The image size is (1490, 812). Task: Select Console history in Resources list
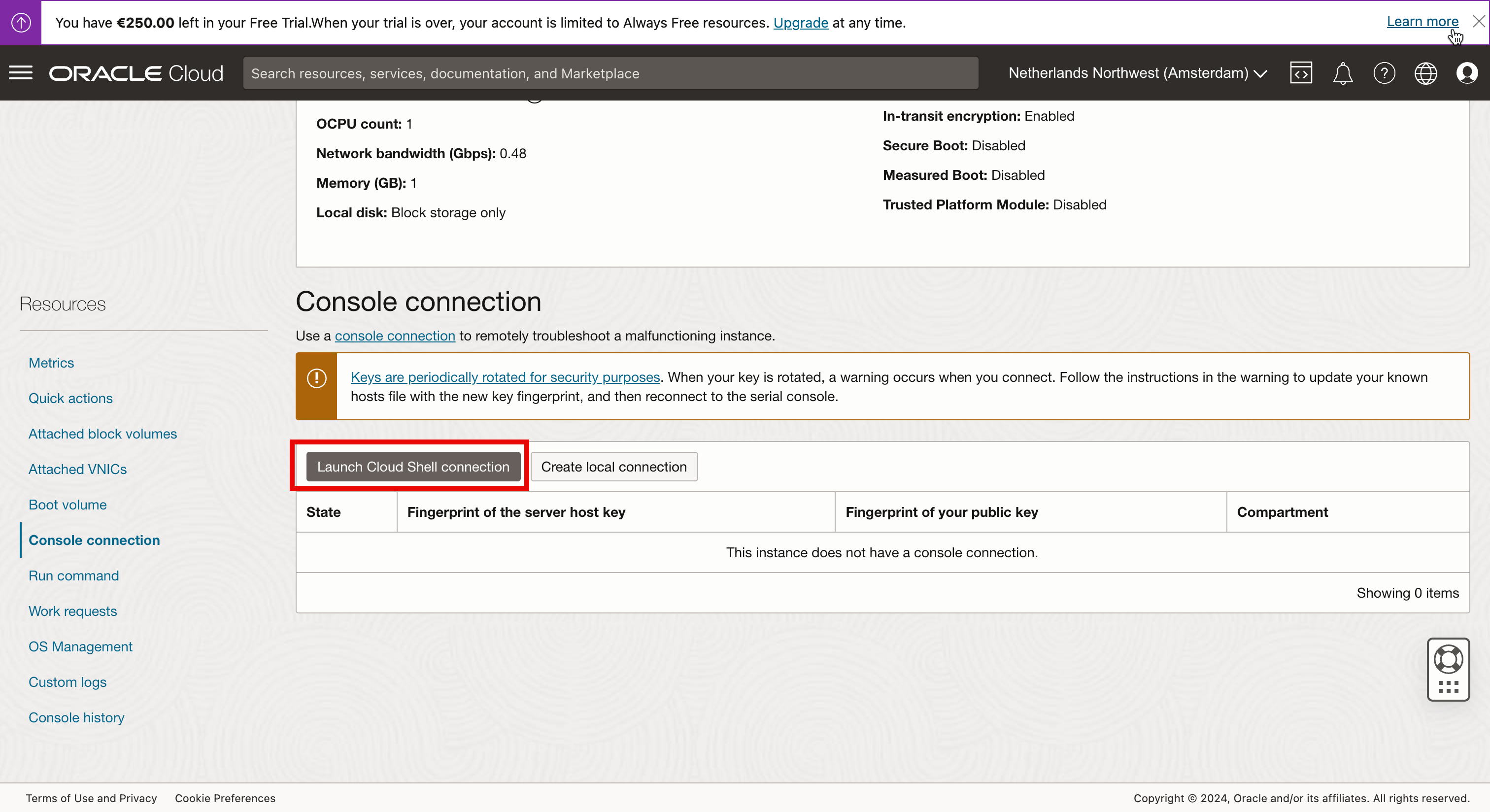point(76,717)
